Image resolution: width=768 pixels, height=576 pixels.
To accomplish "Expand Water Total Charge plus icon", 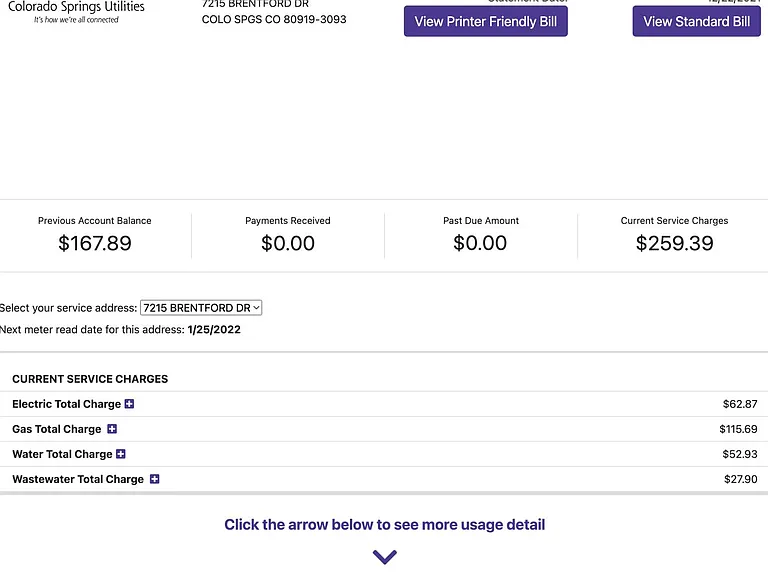I will click(x=120, y=454).
